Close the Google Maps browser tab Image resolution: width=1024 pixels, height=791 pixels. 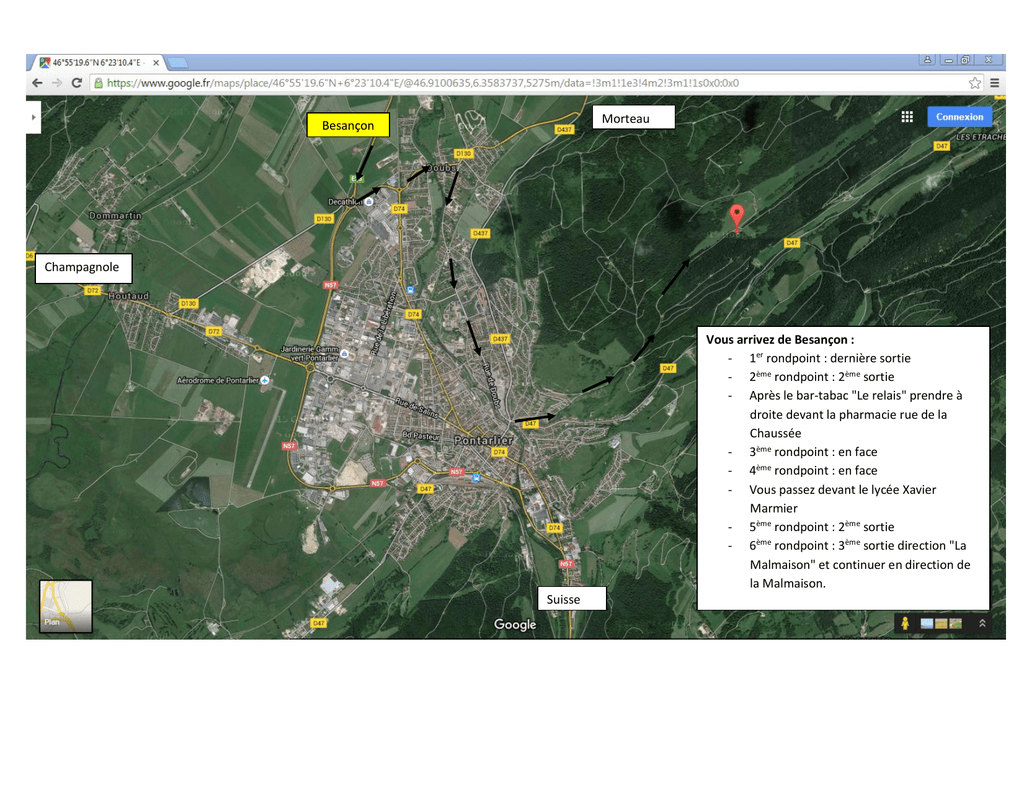tap(156, 63)
